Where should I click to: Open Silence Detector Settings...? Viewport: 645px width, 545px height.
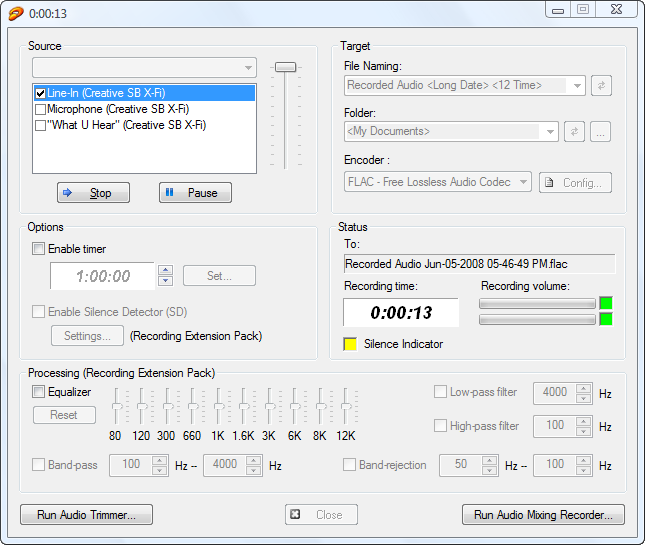pos(87,336)
